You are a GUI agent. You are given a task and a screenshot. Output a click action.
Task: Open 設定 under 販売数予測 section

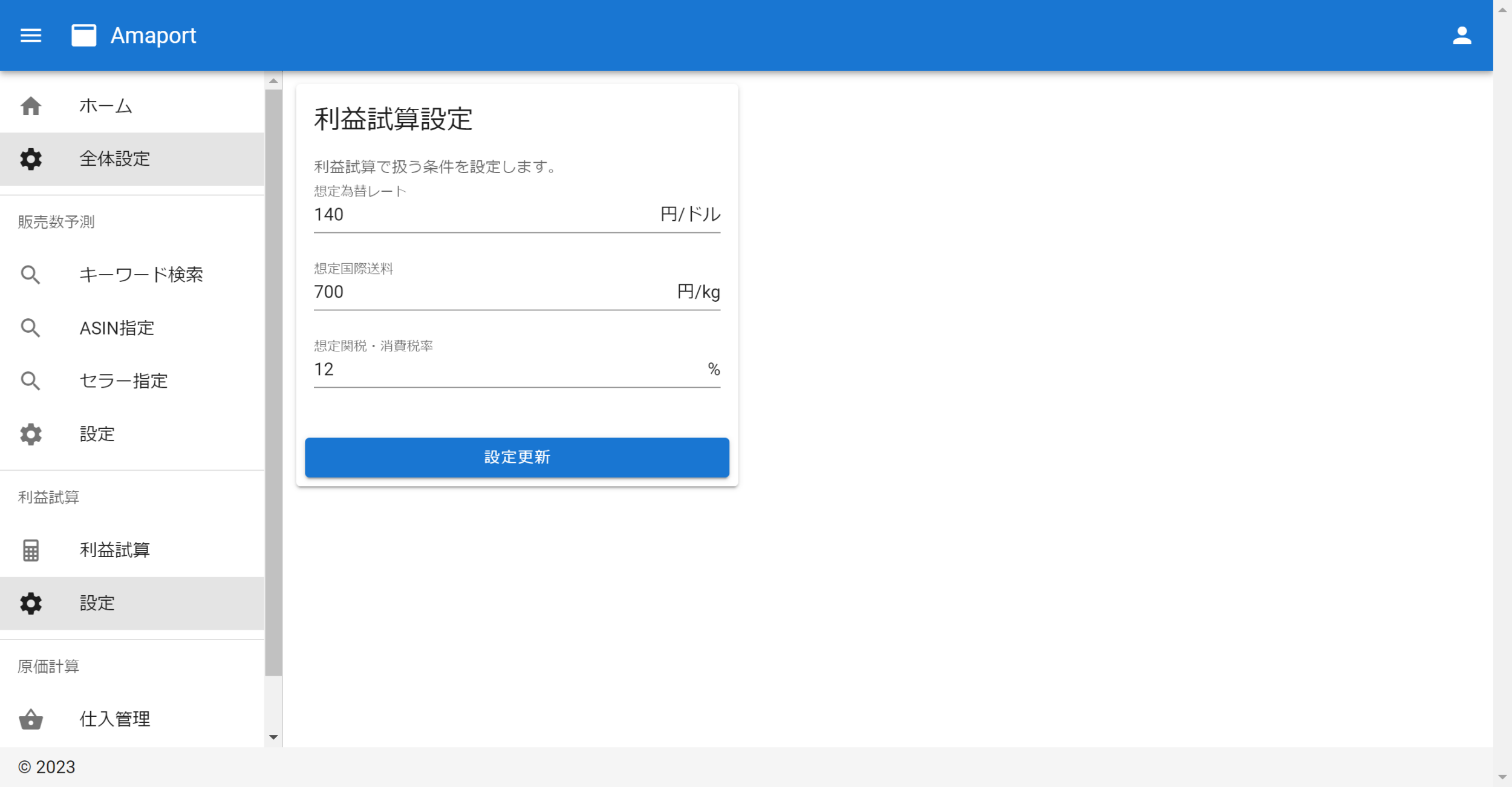pos(97,434)
